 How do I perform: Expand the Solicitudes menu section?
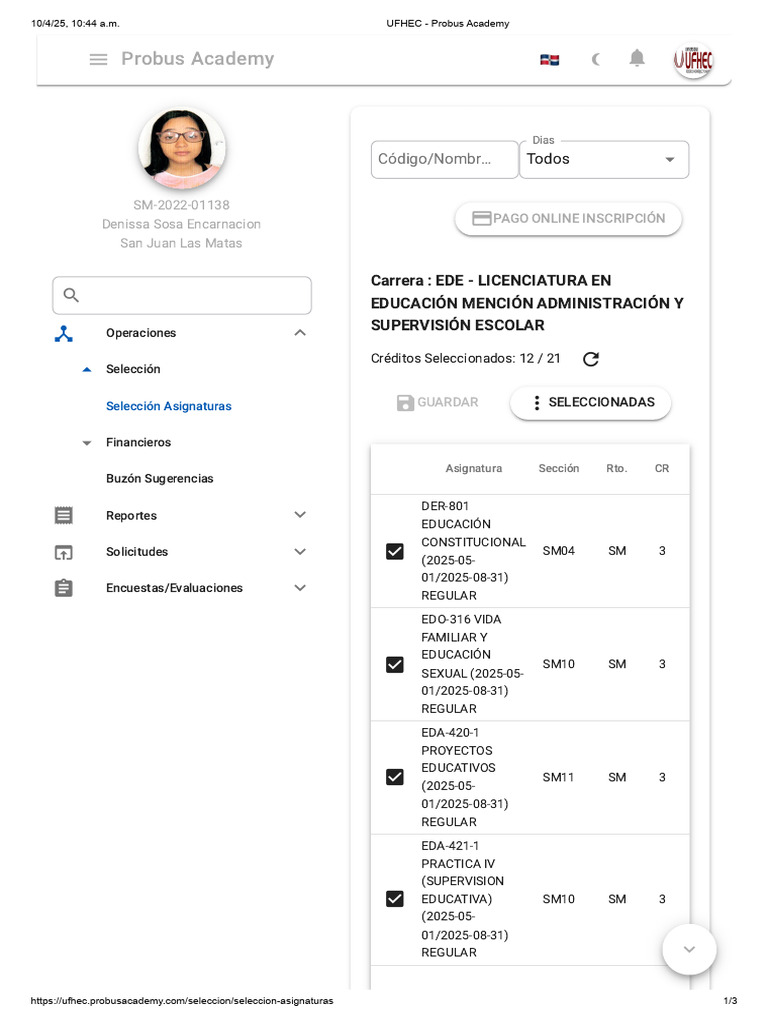click(299, 552)
